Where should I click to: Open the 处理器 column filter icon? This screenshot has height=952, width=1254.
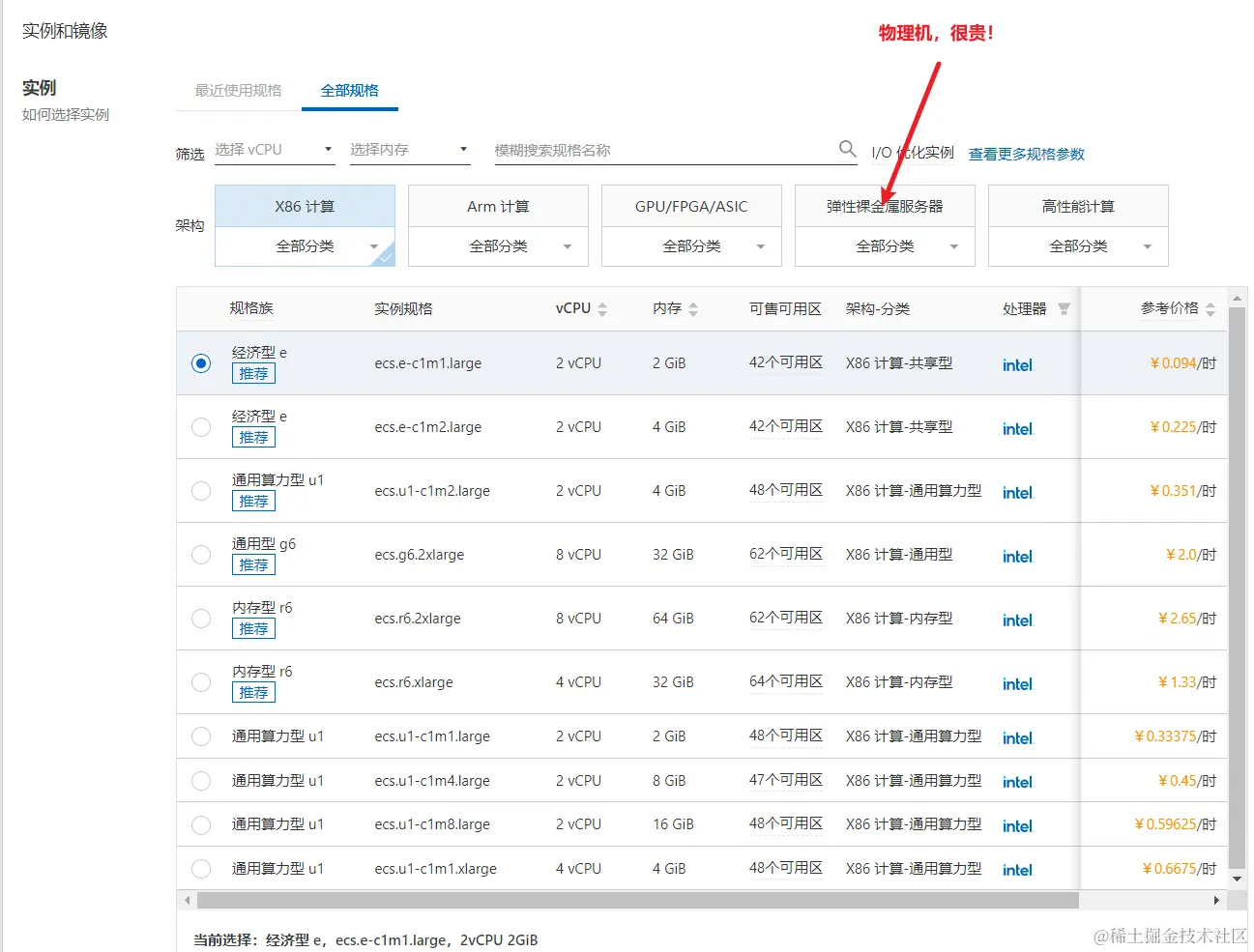(x=1063, y=307)
